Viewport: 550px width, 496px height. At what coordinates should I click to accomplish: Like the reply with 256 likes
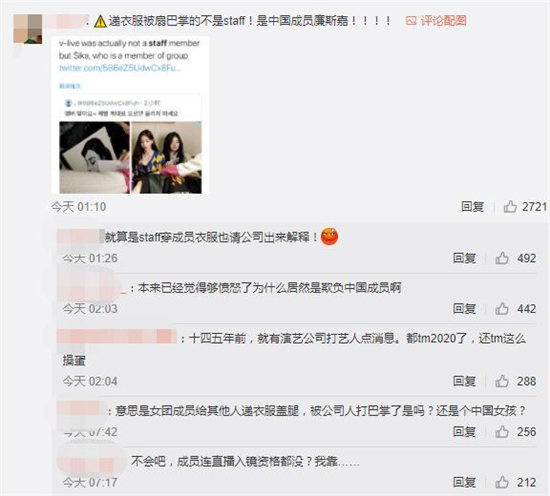tap(502, 431)
